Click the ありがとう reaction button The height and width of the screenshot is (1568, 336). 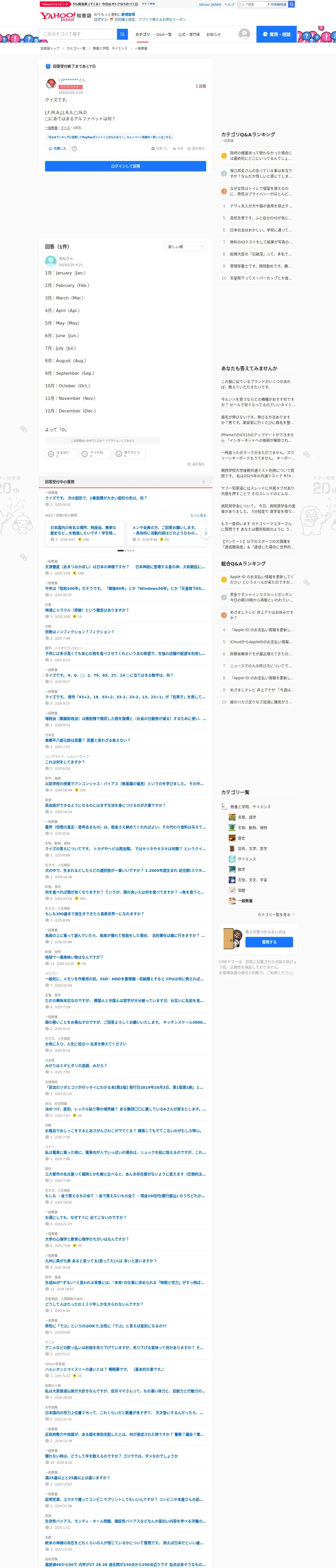[x=129, y=454]
